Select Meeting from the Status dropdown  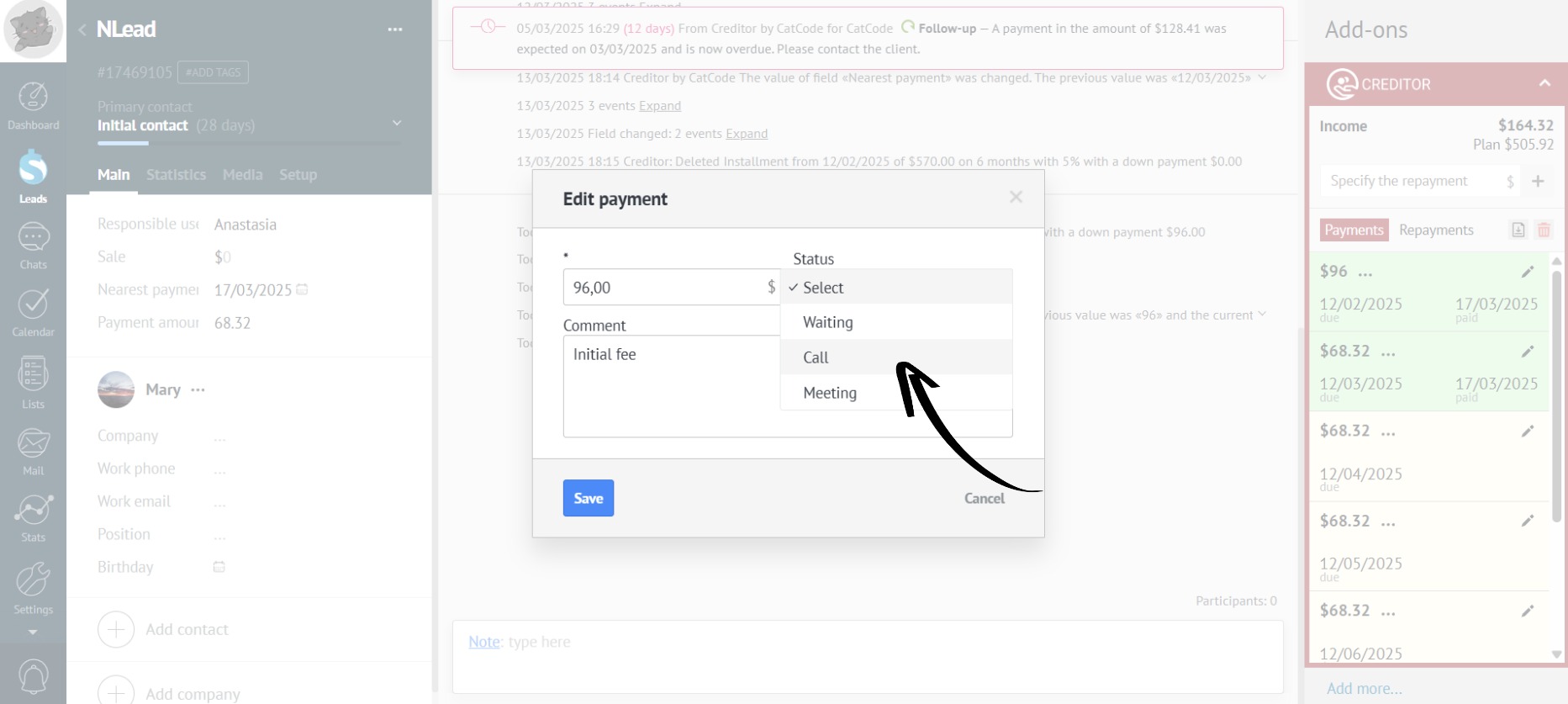coord(829,393)
